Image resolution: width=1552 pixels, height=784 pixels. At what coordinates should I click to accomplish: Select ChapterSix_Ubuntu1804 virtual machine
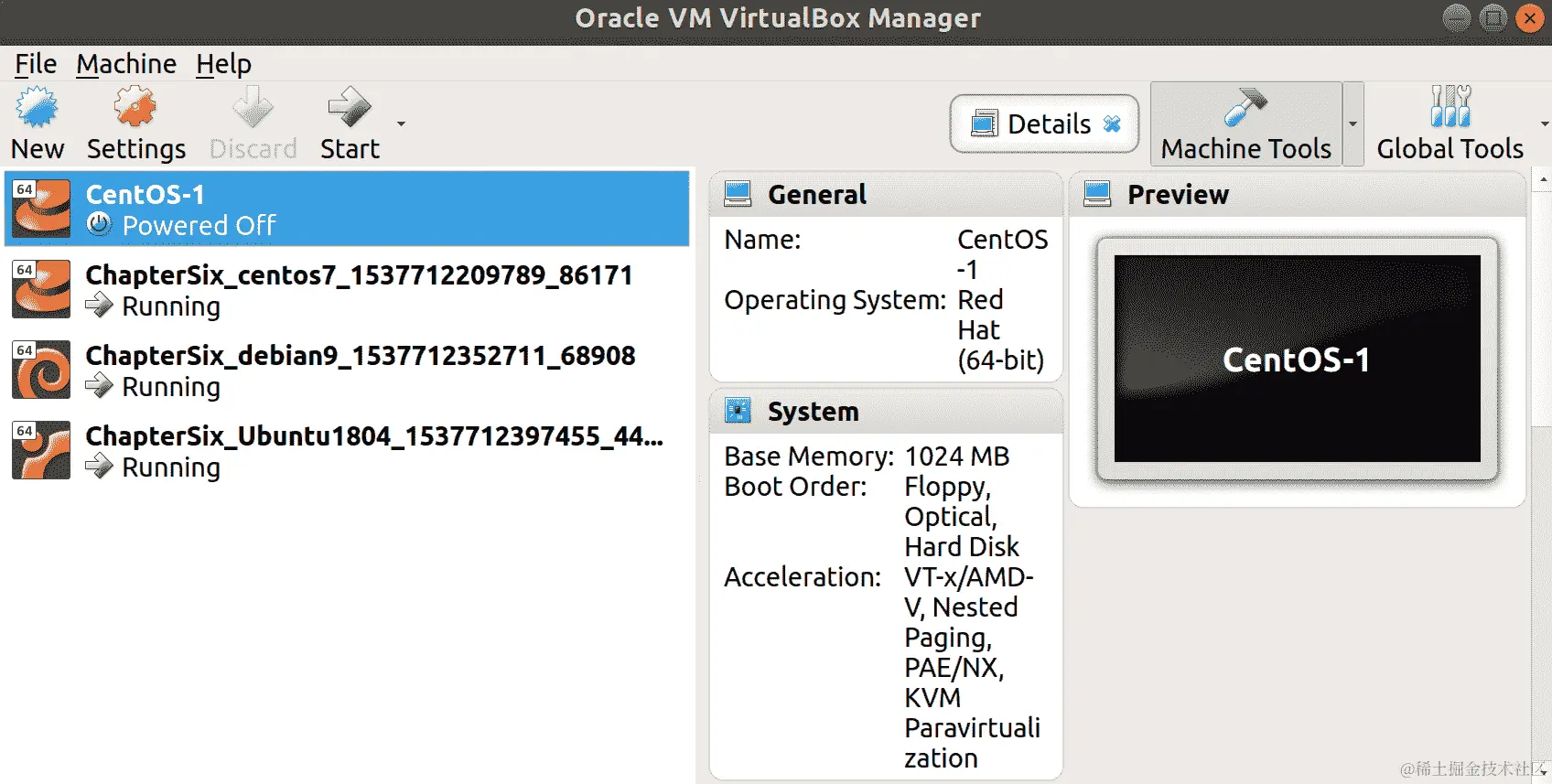[x=347, y=450]
